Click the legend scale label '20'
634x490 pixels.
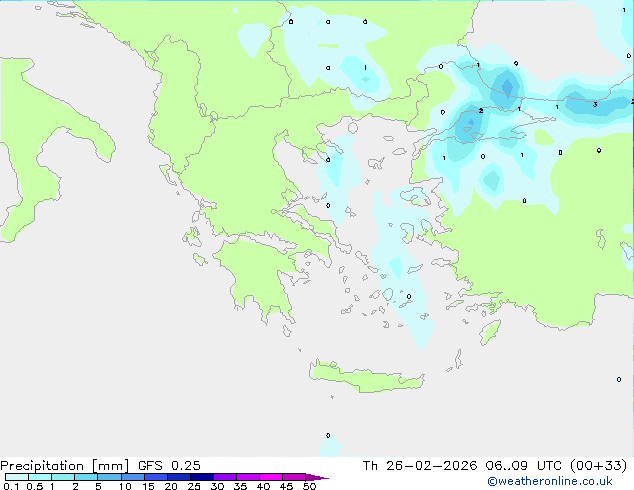[171, 486]
